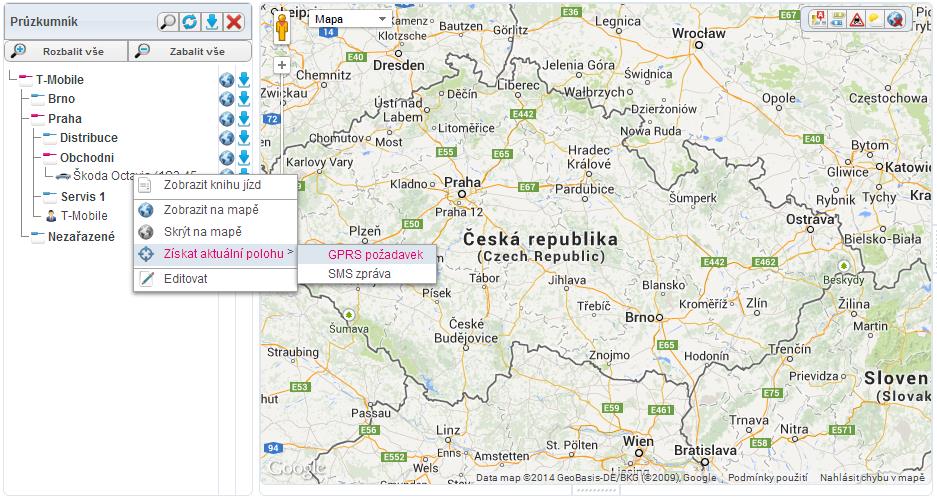Collapse the T-Mobile root folder icon
The height and width of the screenshot is (500, 937).
[25, 79]
